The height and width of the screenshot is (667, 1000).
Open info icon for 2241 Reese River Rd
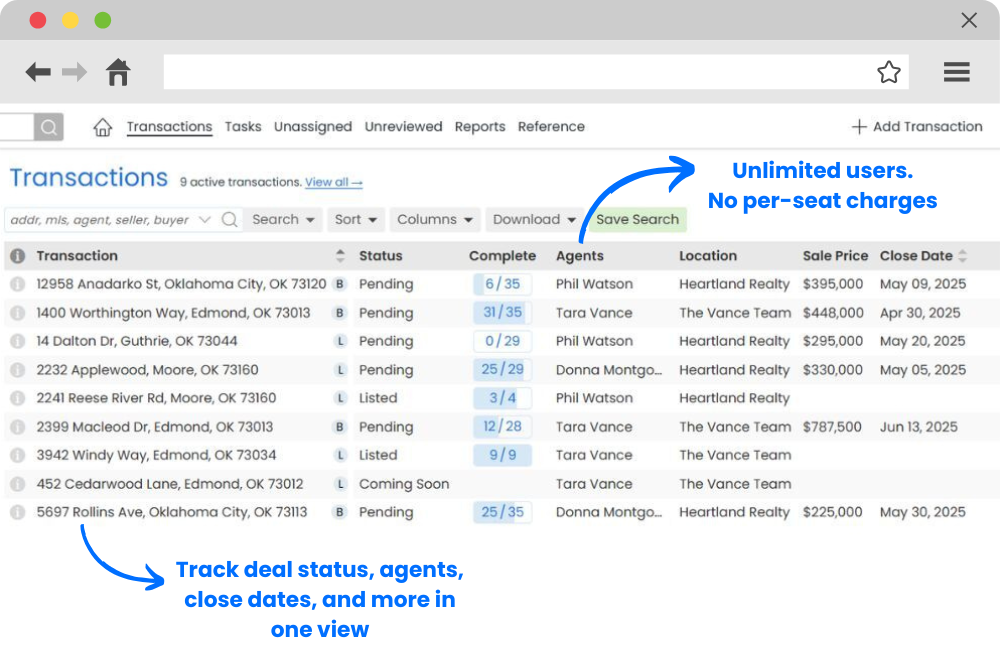click(18, 398)
